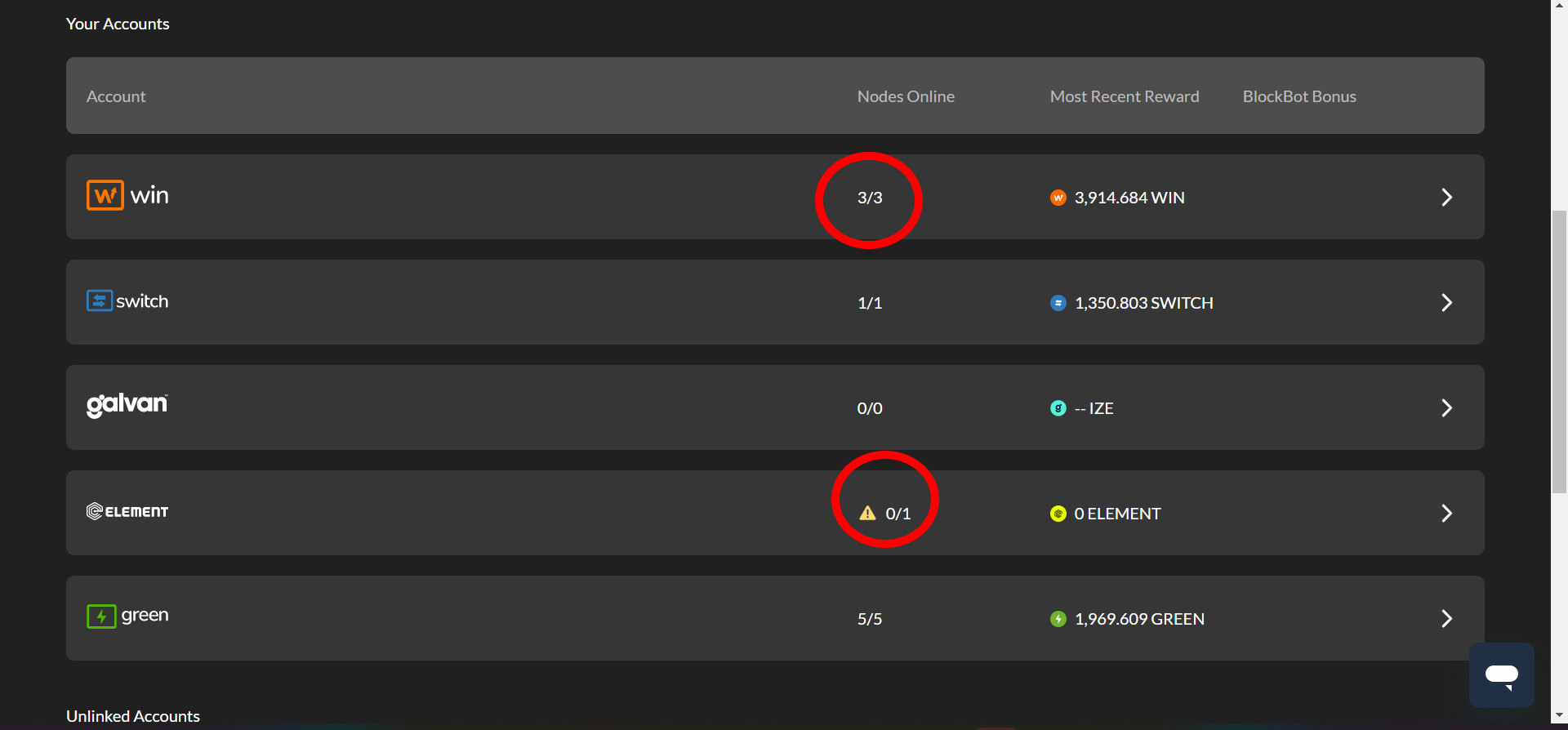The height and width of the screenshot is (730, 1568).
Task: Expand the Green account row chevron
Action: pyautogui.click(x=1446, y=619)
